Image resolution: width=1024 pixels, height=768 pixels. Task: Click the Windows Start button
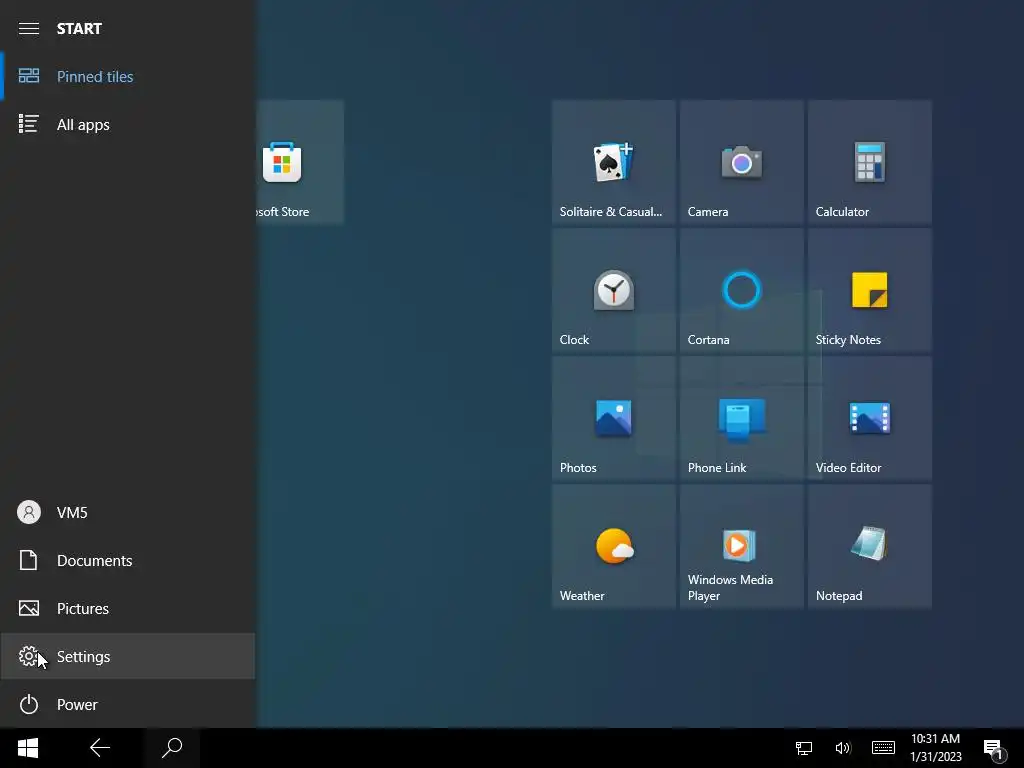[x=28, y=748]
